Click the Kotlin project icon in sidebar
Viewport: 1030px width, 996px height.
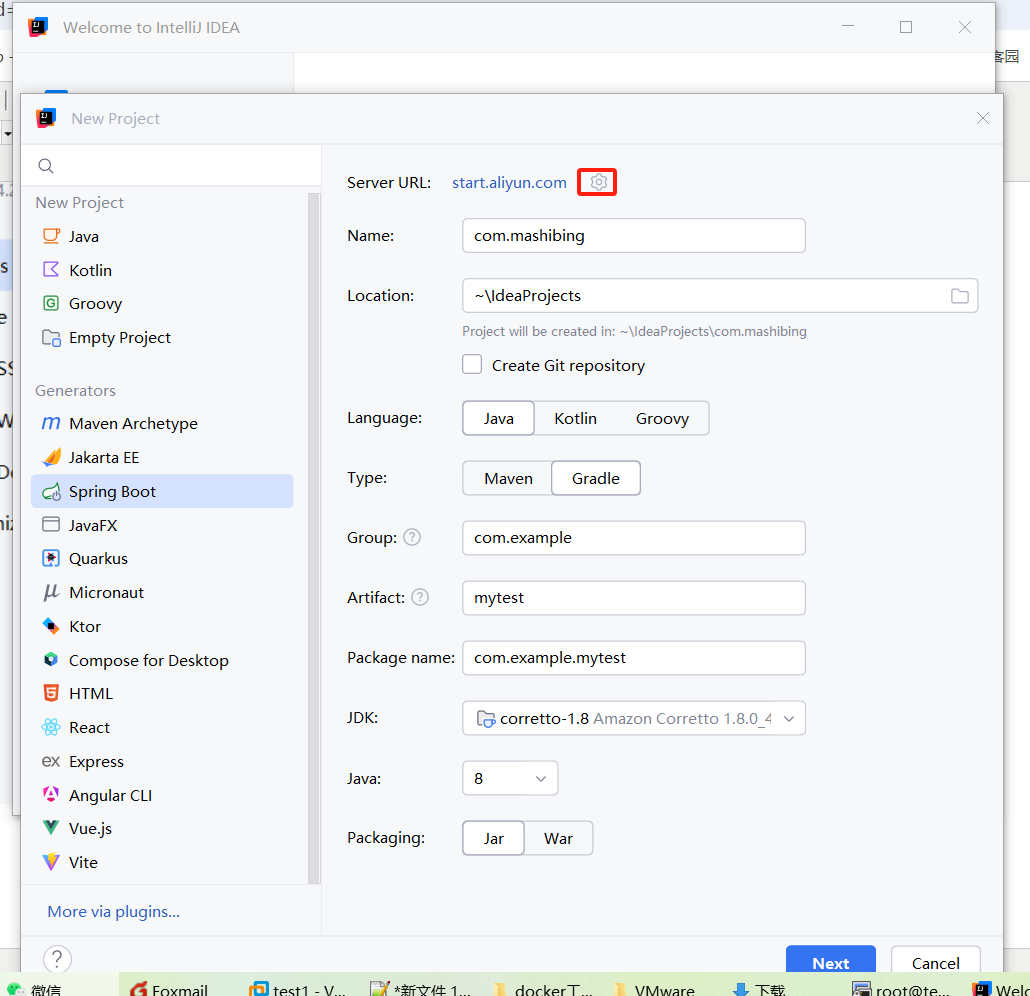(51, 269)
